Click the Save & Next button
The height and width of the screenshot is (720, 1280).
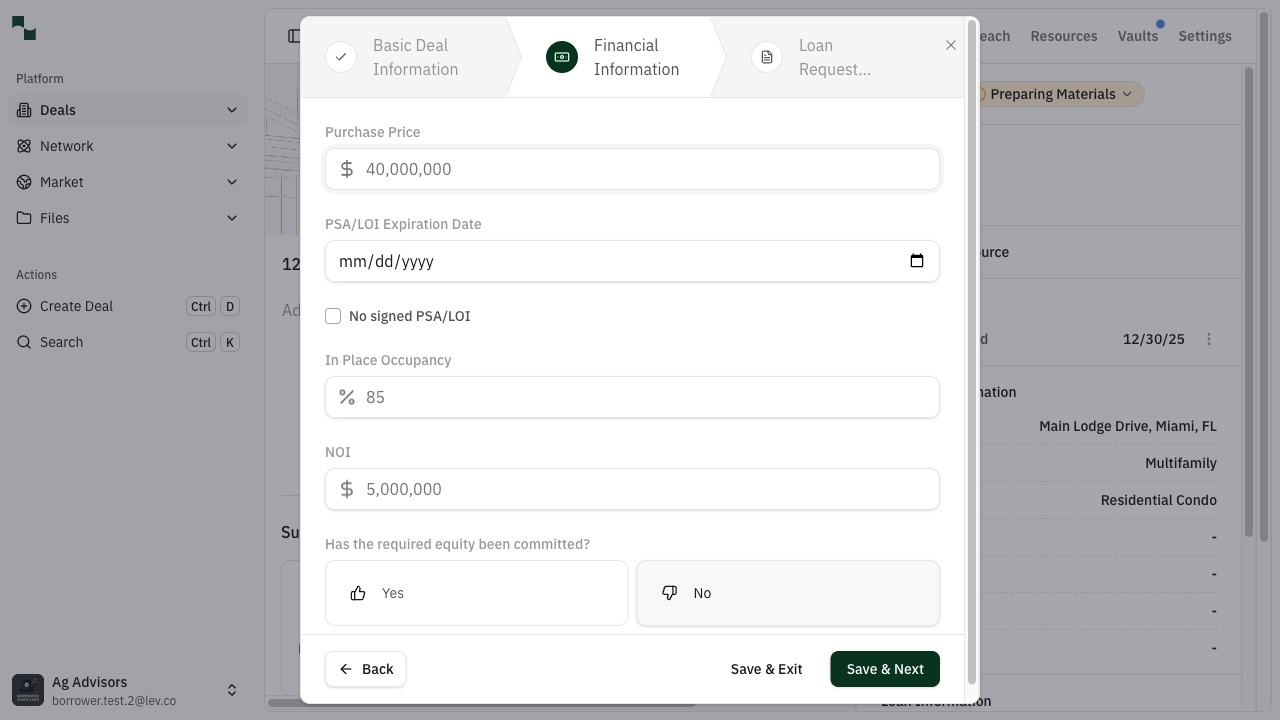884,668
